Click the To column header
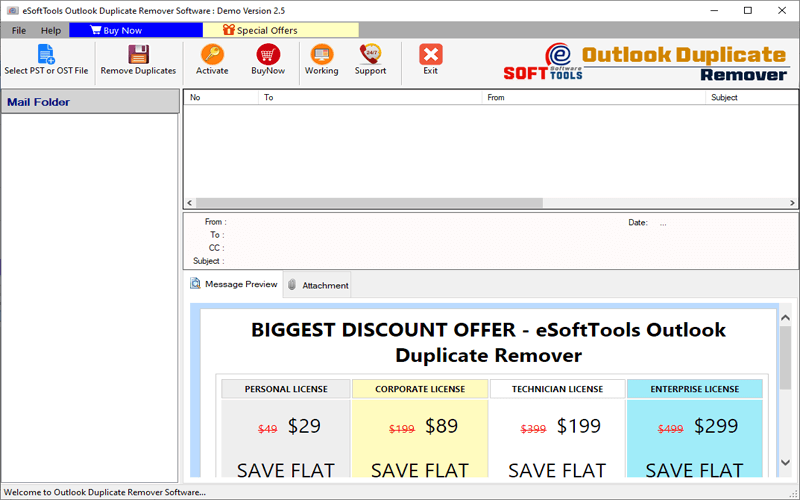The image size is (800, 500). point(370,97)
